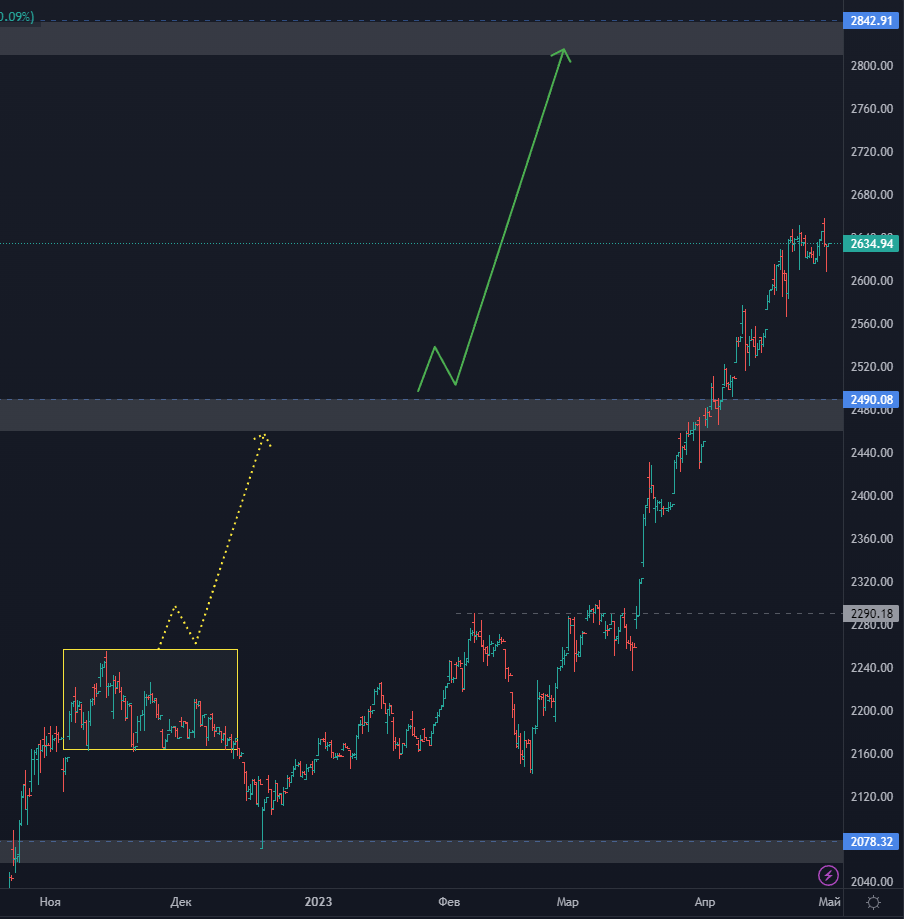This screenshot has height=919, width=904.
Task: Click the 2240.00 price axis tick
Action: [872, 668]
